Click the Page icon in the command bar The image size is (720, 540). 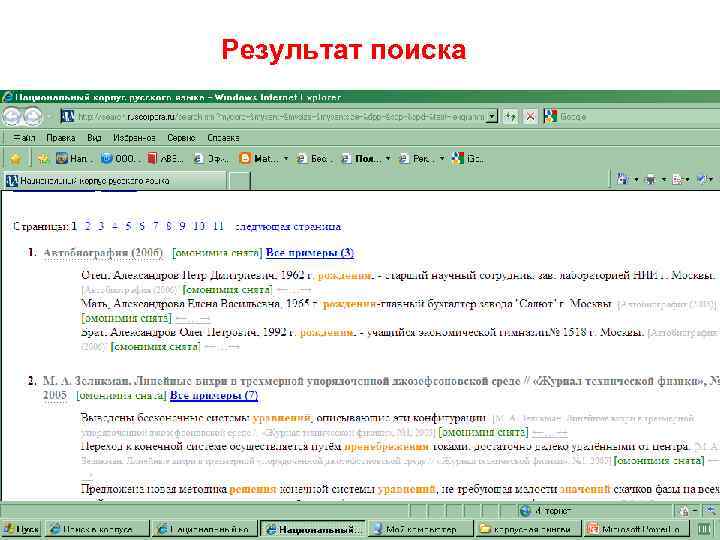tap(677, 180)
